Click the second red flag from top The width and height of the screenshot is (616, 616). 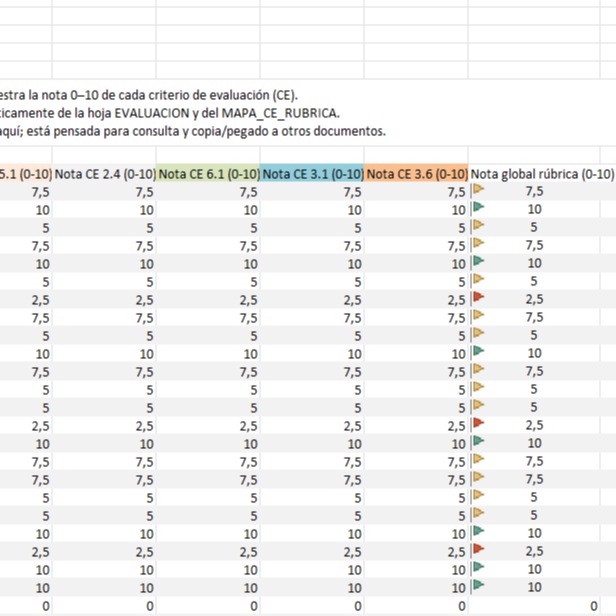tap(478, 425)
